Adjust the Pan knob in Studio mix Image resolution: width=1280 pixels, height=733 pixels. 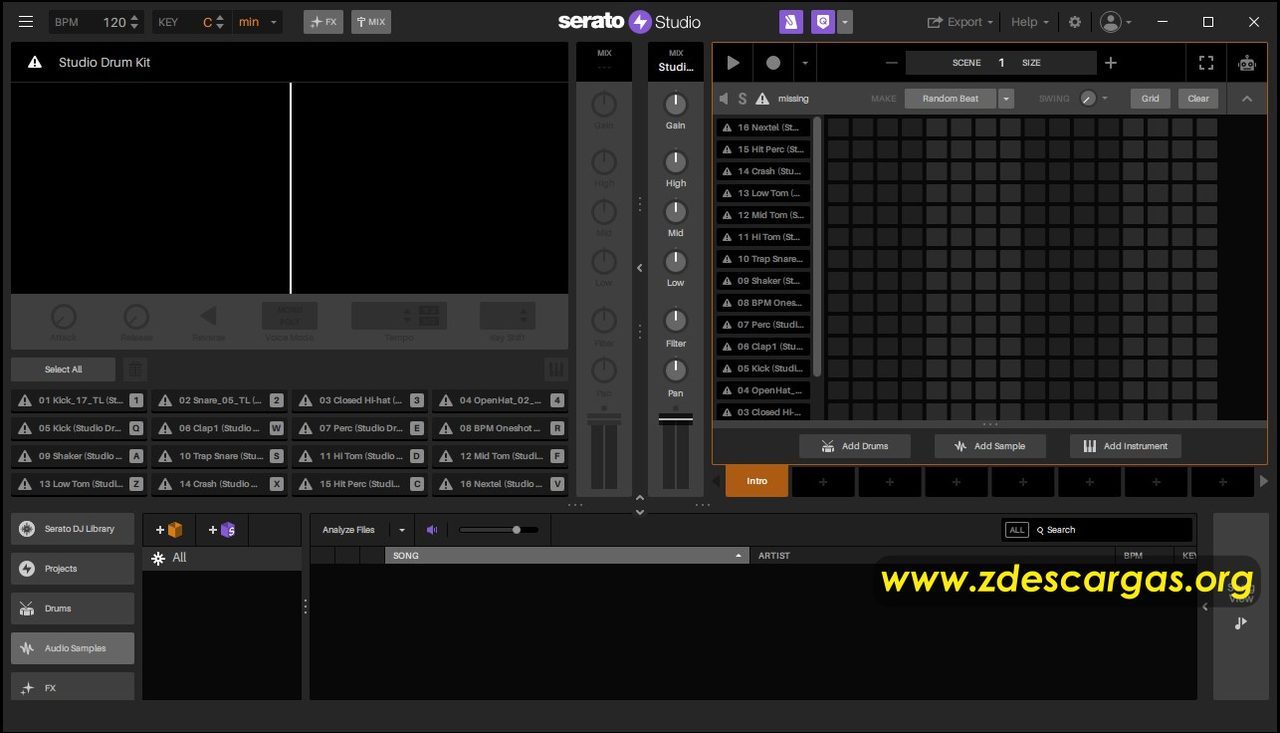(x=676, y=370)
